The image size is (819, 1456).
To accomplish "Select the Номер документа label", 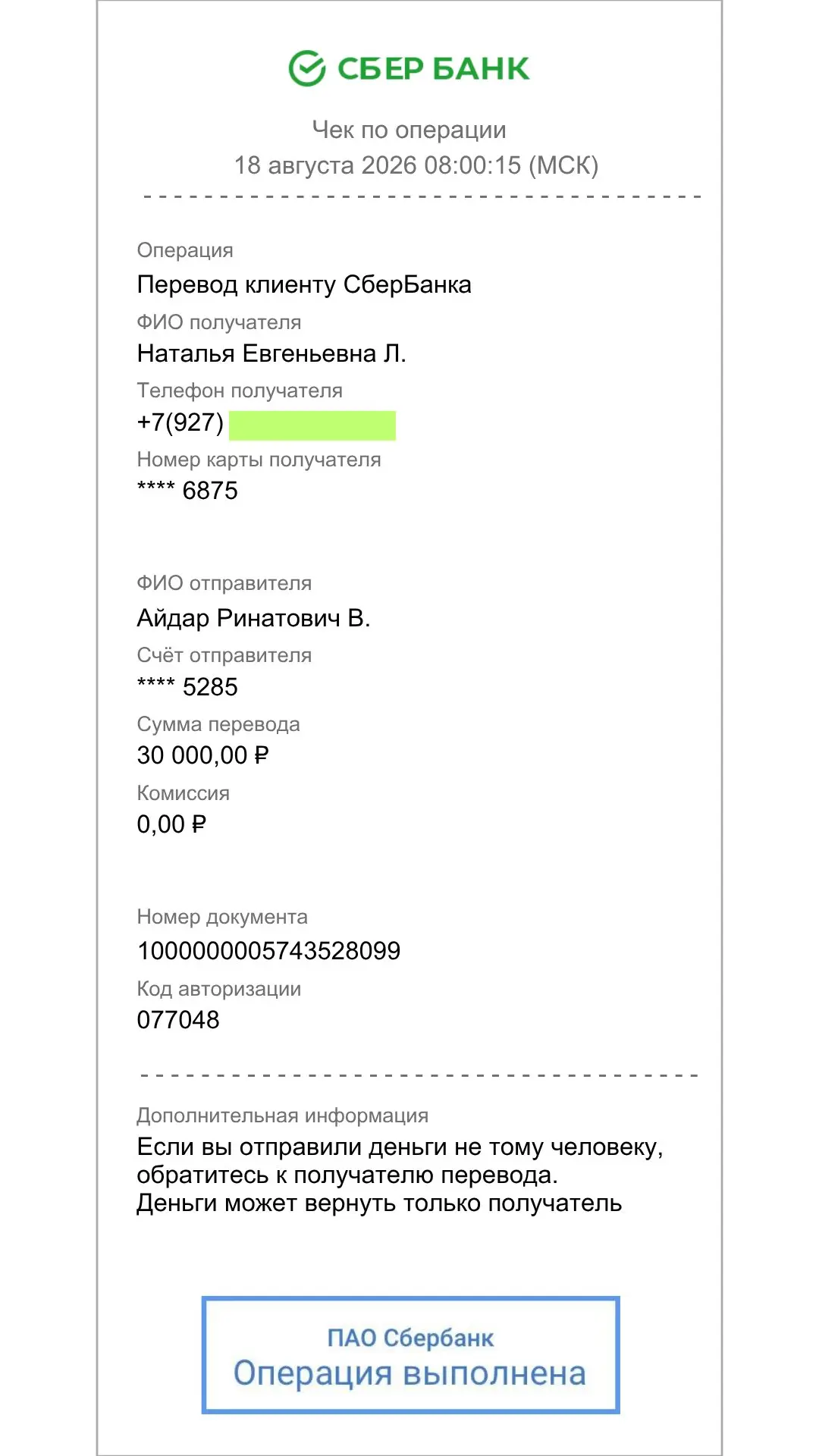I will [222, 917].
